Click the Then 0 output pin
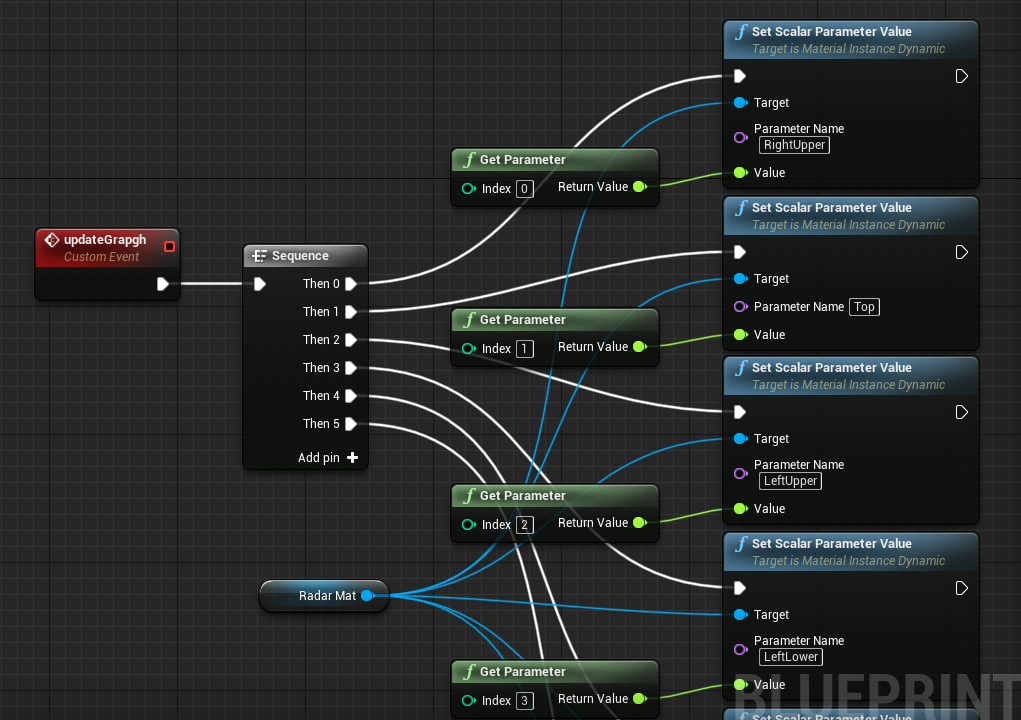 tap(351, 284)
